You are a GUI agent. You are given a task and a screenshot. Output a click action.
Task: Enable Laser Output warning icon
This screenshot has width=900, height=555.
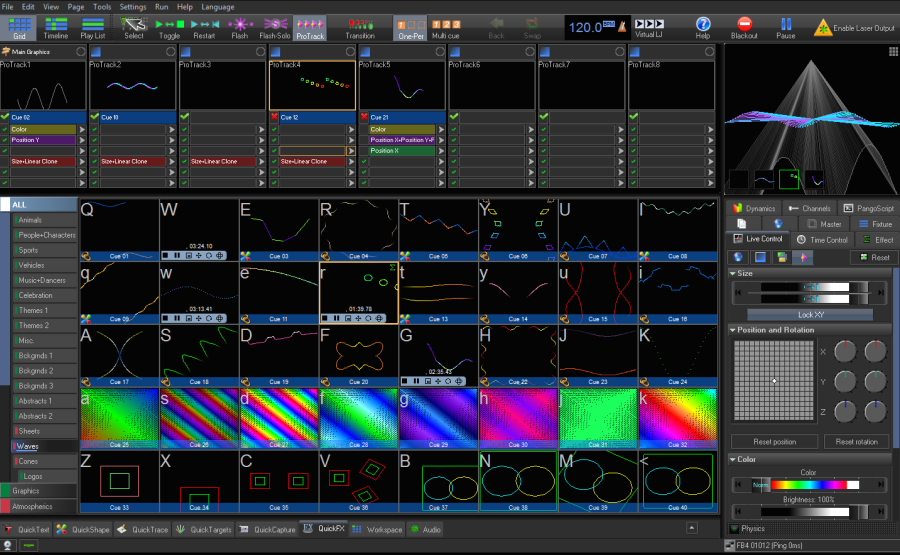[x=823, y=26]
